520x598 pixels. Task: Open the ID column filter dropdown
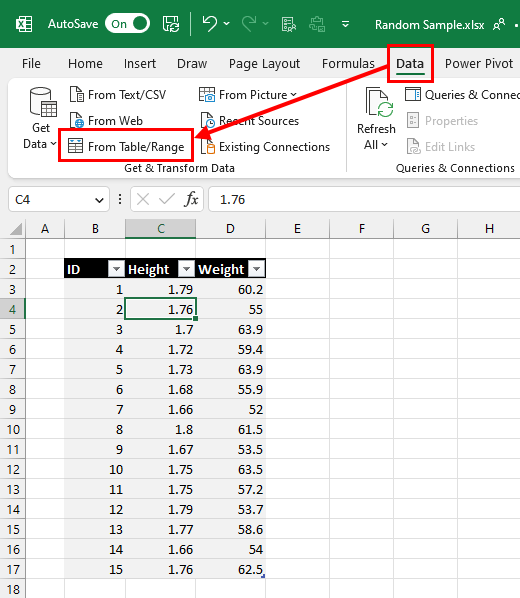coord(116,269)
